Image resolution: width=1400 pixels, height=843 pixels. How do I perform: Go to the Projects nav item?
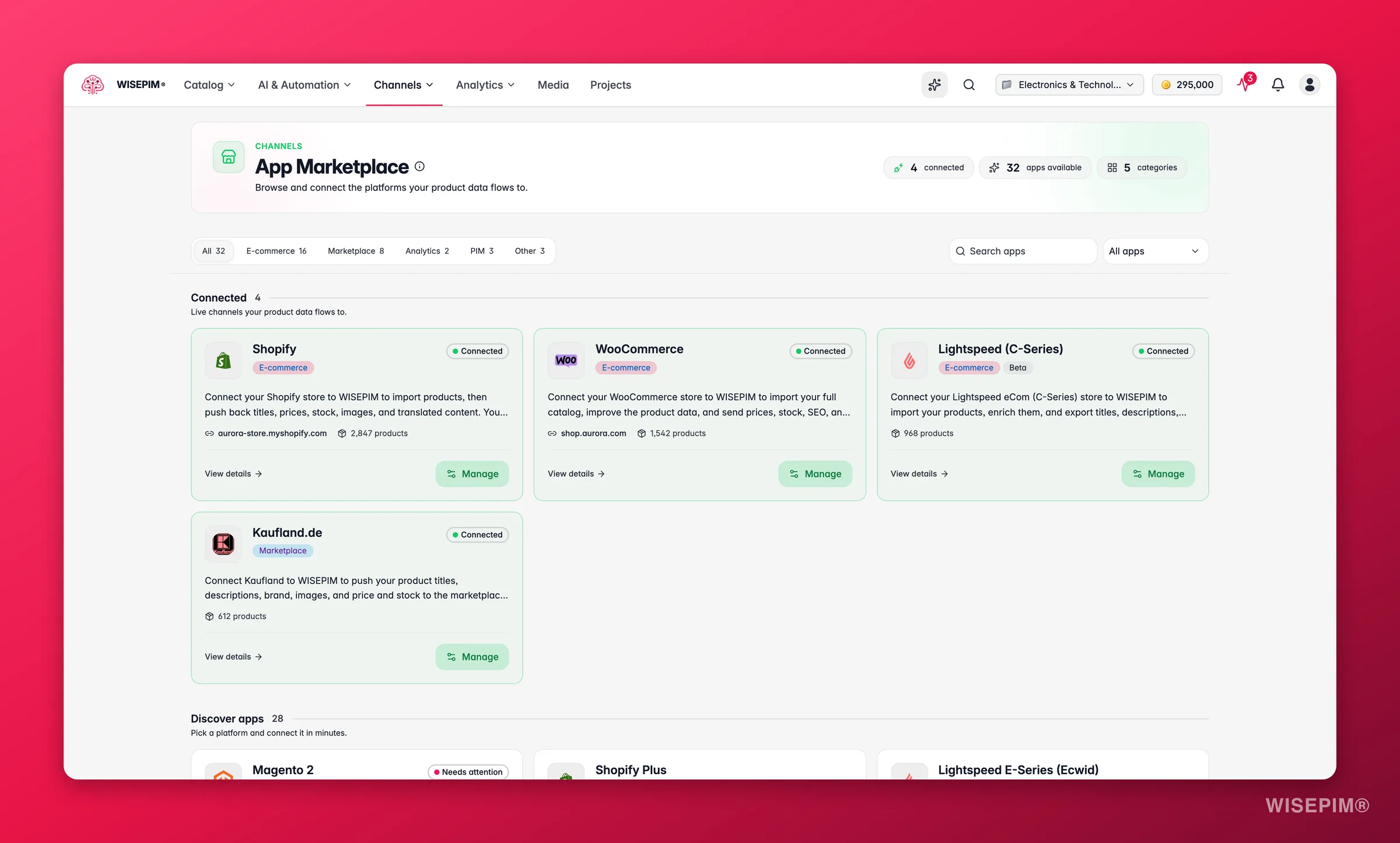click(x=610, y=85)
